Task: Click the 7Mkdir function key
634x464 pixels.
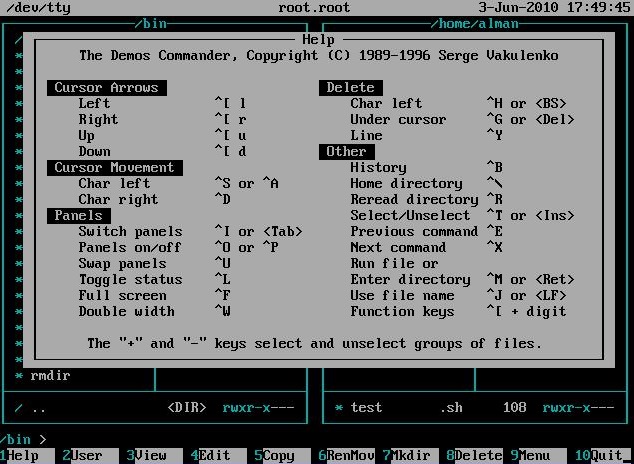Action: (410, 456)
